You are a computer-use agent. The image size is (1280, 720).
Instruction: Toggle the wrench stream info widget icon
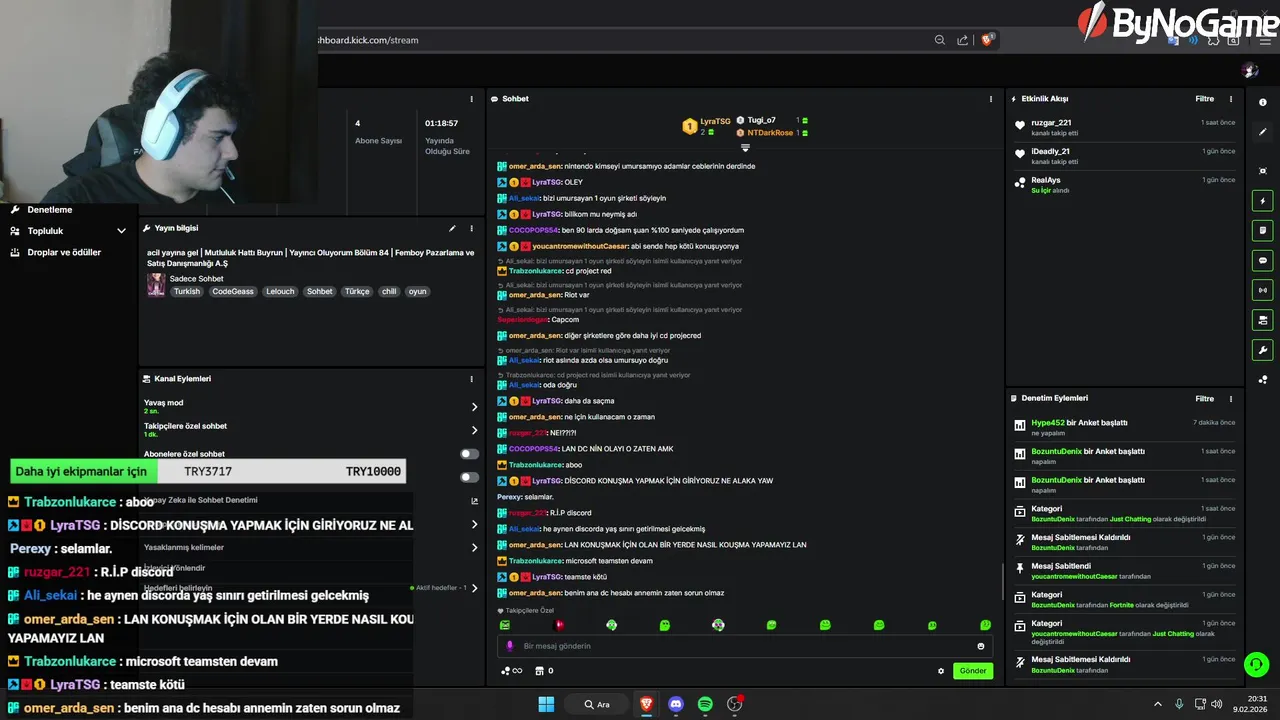click(x=1262, y=350)
